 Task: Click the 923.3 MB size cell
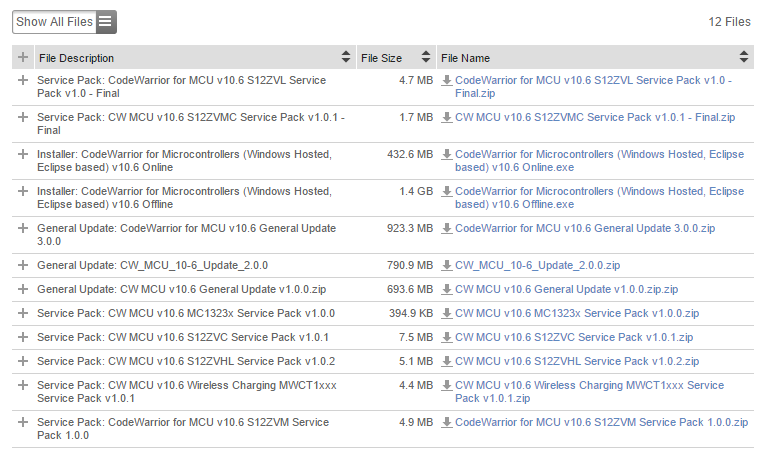410,228
